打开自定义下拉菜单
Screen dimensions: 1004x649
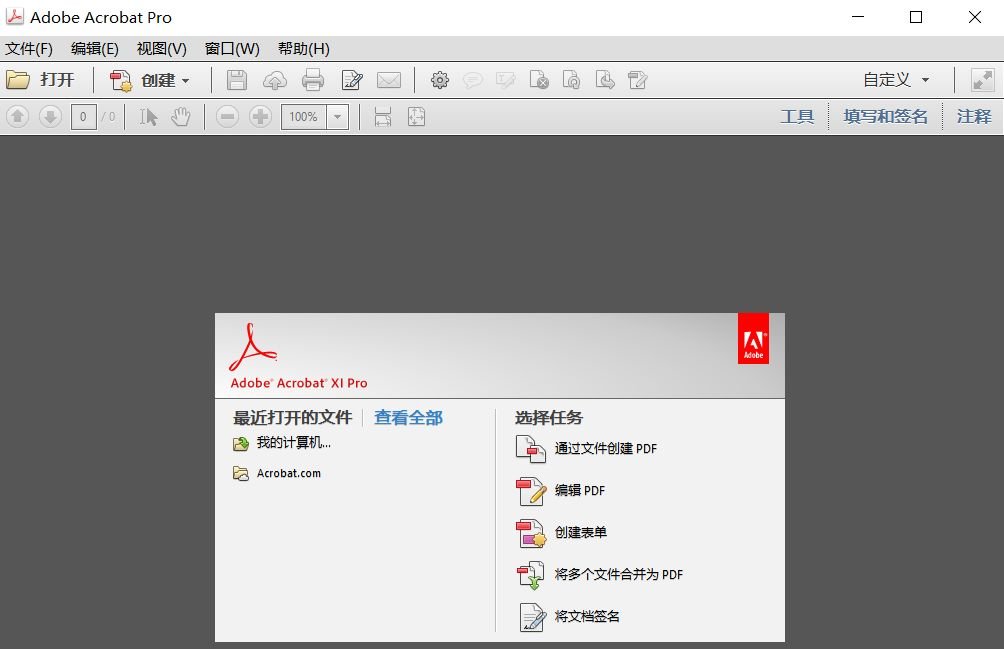[x=893, y=80]
